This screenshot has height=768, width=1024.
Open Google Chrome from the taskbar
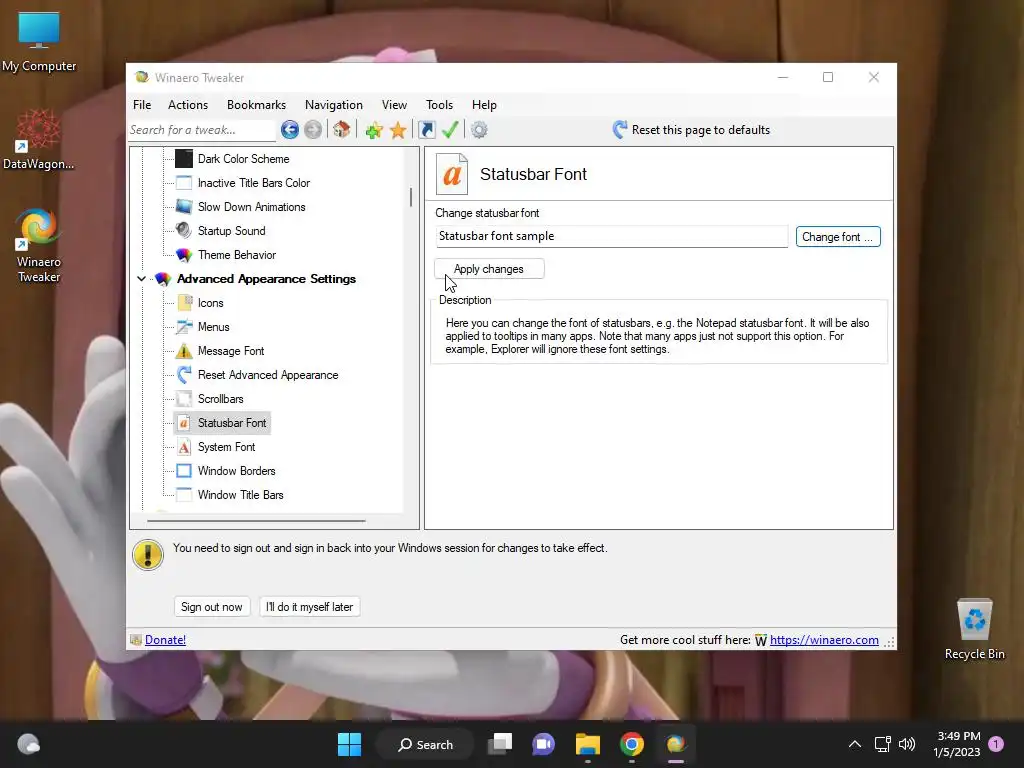[x=632, y=744]
